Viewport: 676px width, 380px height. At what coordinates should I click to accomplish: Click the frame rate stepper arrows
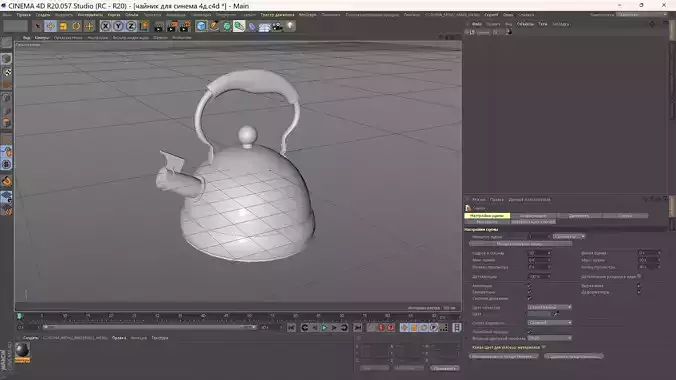tap(549, 253)
